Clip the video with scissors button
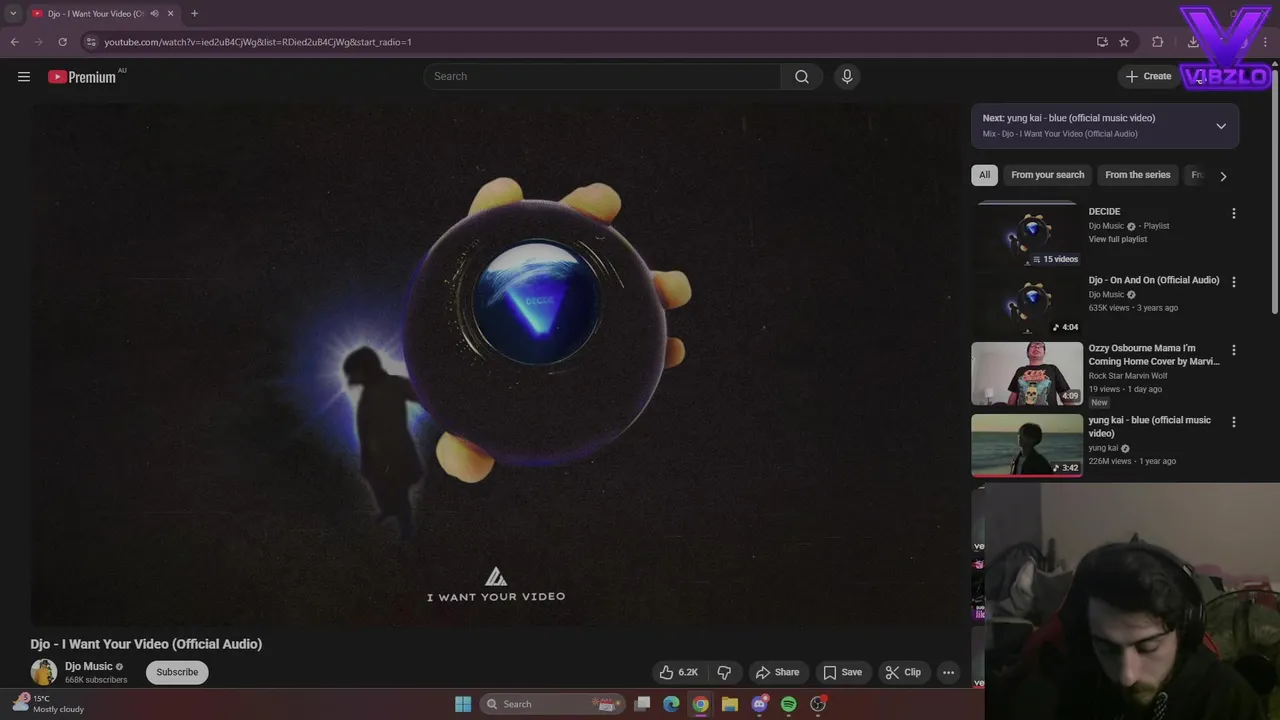The height and width of the screenshot is (720, 1280). click(x=903, y=672)
